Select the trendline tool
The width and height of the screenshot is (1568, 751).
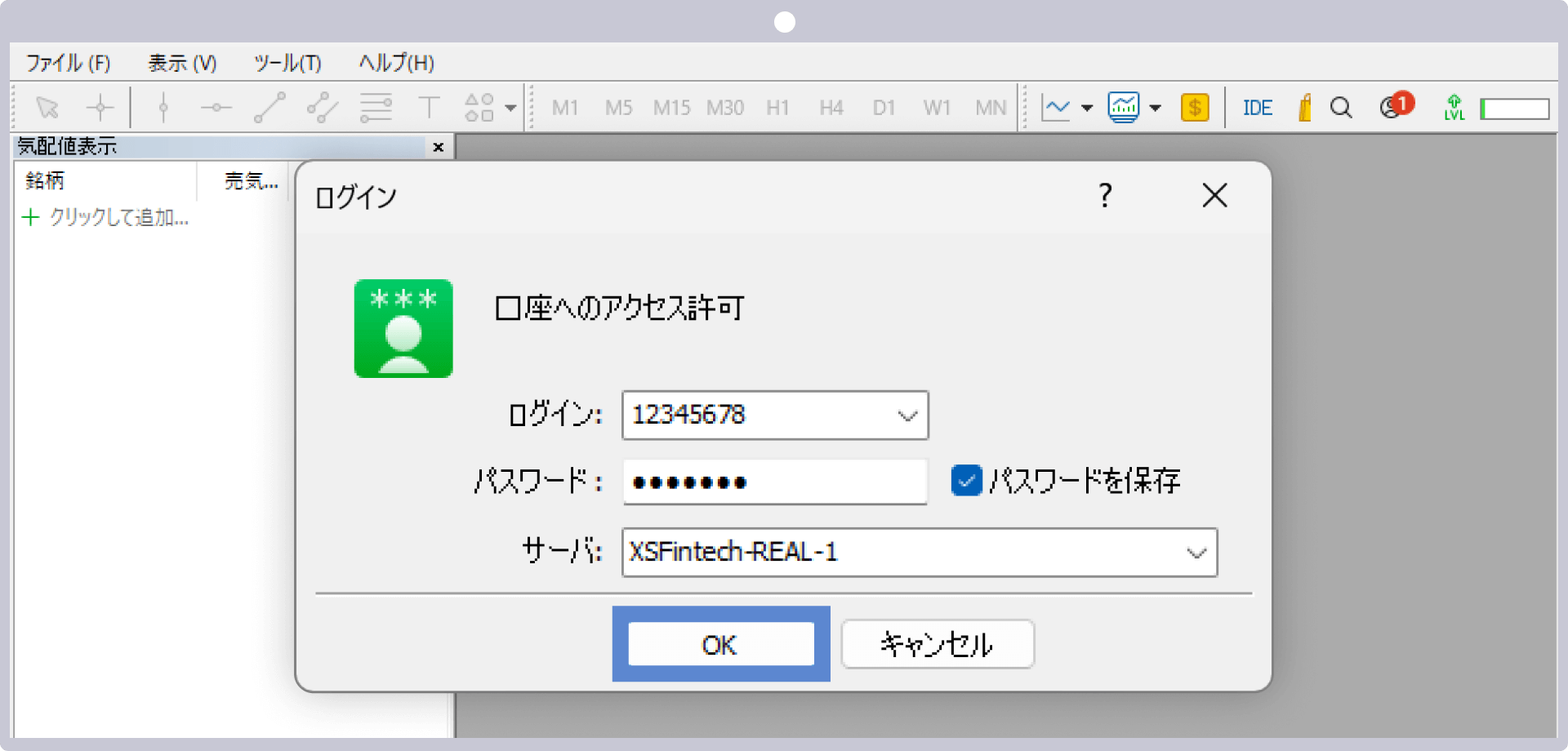[x=269, y=107]
